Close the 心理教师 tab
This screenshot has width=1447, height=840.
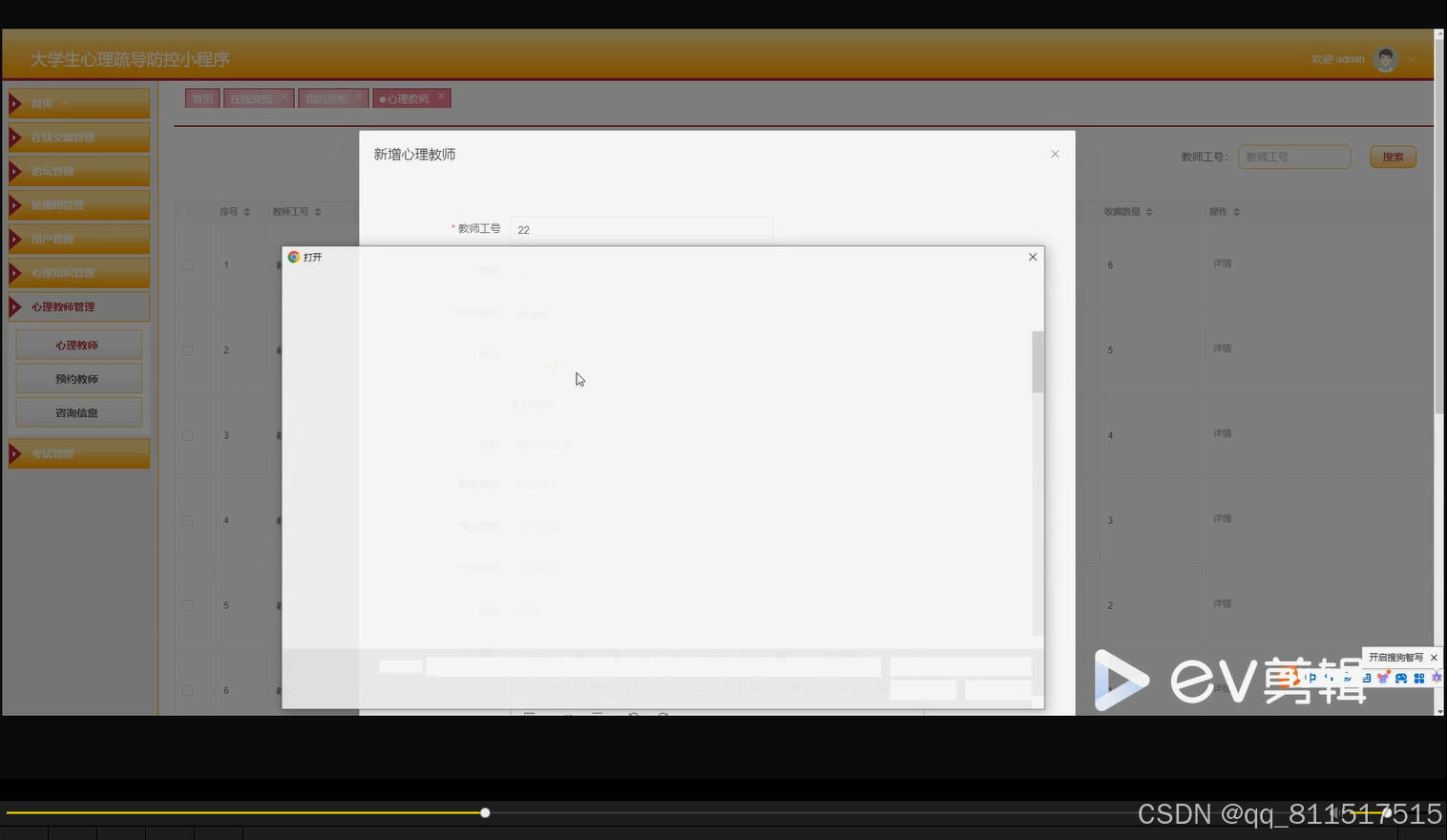click(x=441, y=96)
